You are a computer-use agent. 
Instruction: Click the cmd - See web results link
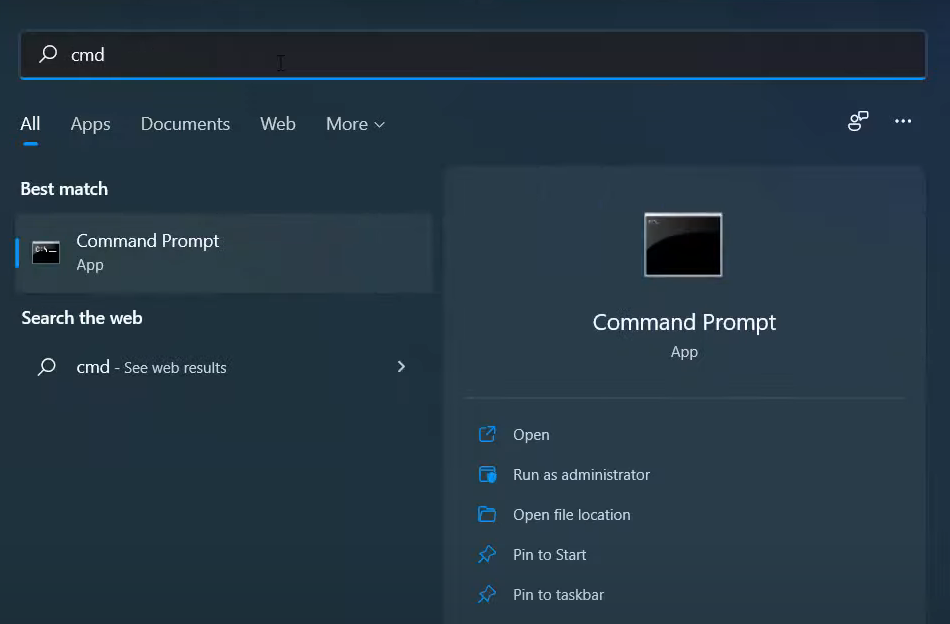click(151, 367)
